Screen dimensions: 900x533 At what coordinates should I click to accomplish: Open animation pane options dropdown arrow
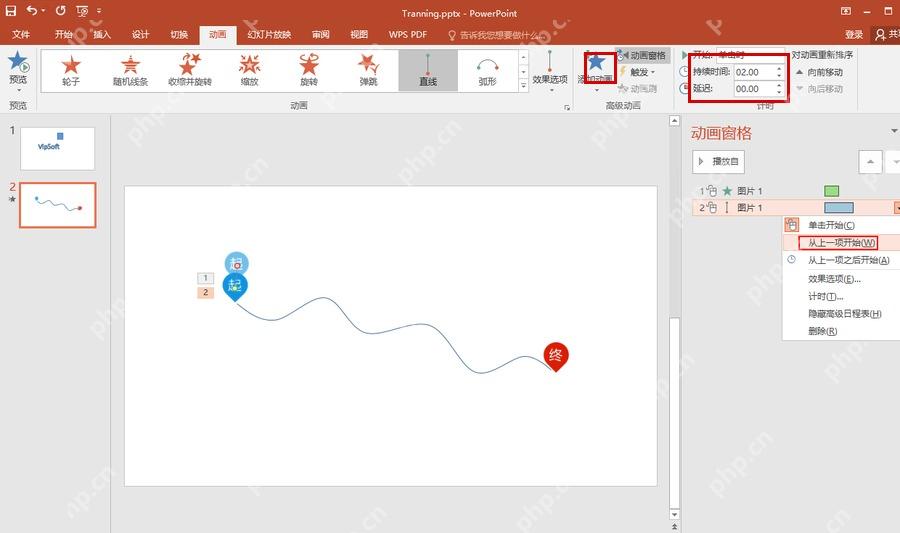[894, 132]
